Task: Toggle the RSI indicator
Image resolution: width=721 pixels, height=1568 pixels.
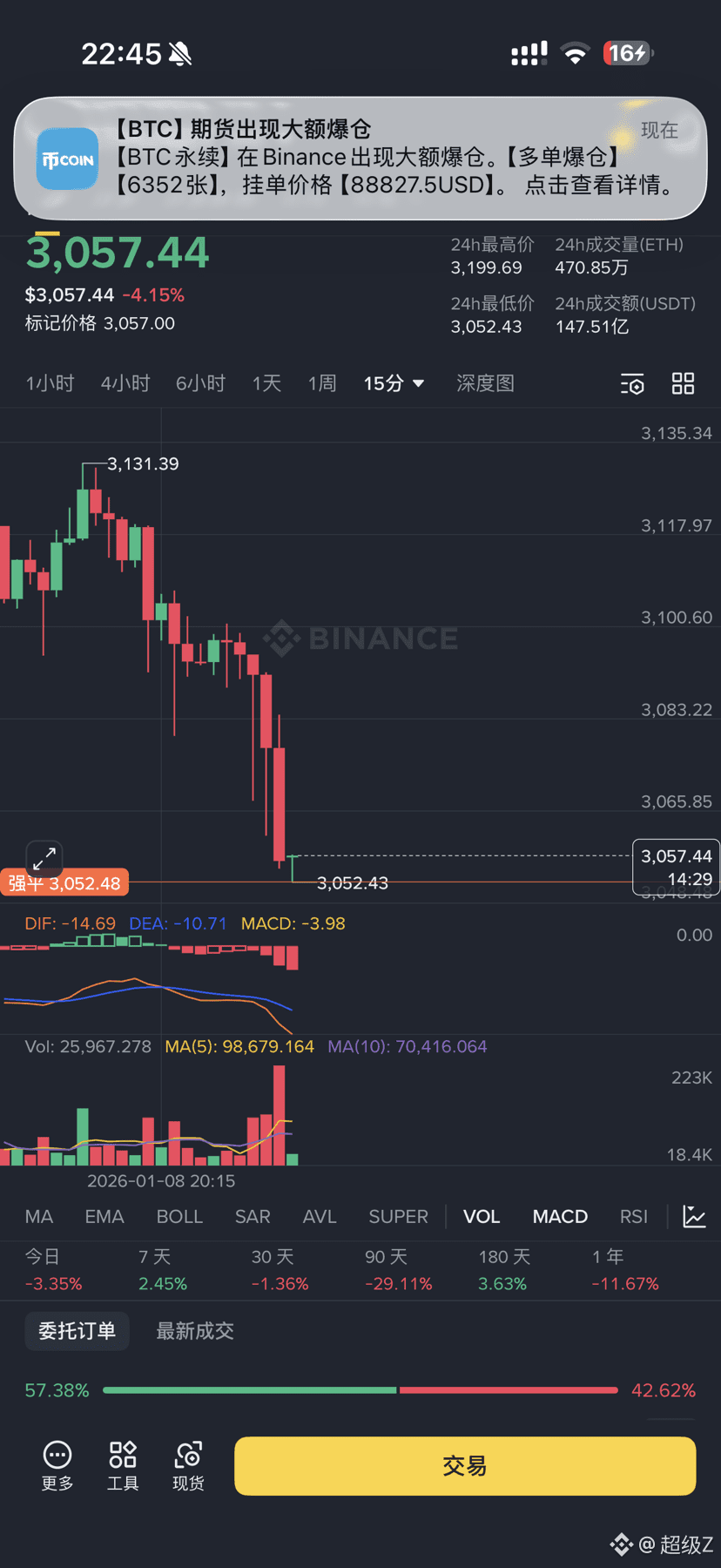Action: [633, 1216]
